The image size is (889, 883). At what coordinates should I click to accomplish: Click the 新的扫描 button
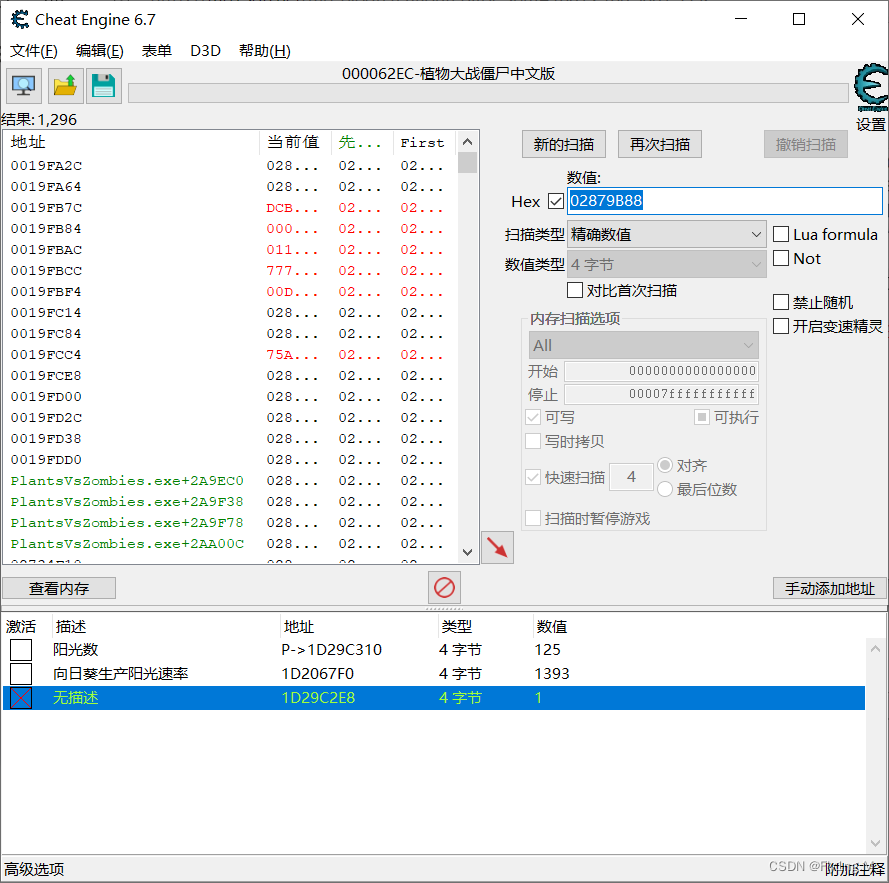coord(564,145)
